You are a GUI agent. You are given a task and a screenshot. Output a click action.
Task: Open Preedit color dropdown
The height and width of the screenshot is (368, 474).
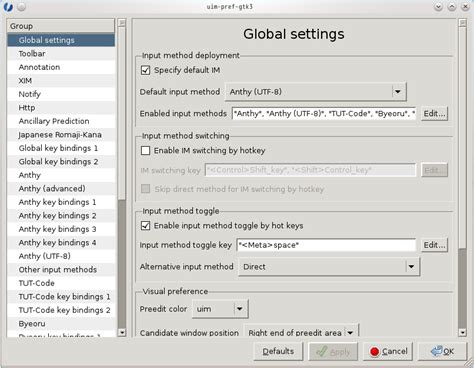(220, 309)
